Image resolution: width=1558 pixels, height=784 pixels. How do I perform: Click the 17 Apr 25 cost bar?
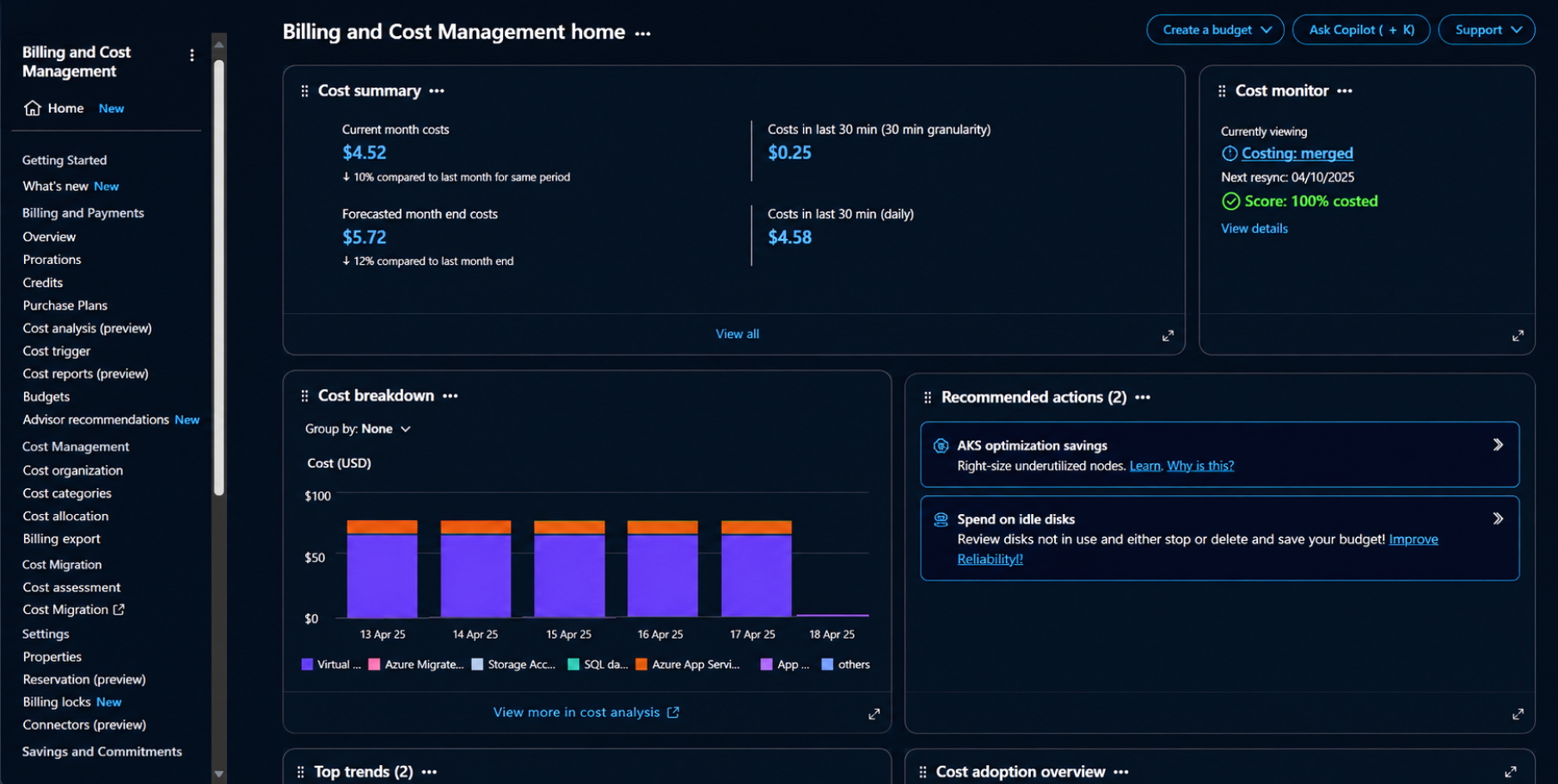coord(757,569)
